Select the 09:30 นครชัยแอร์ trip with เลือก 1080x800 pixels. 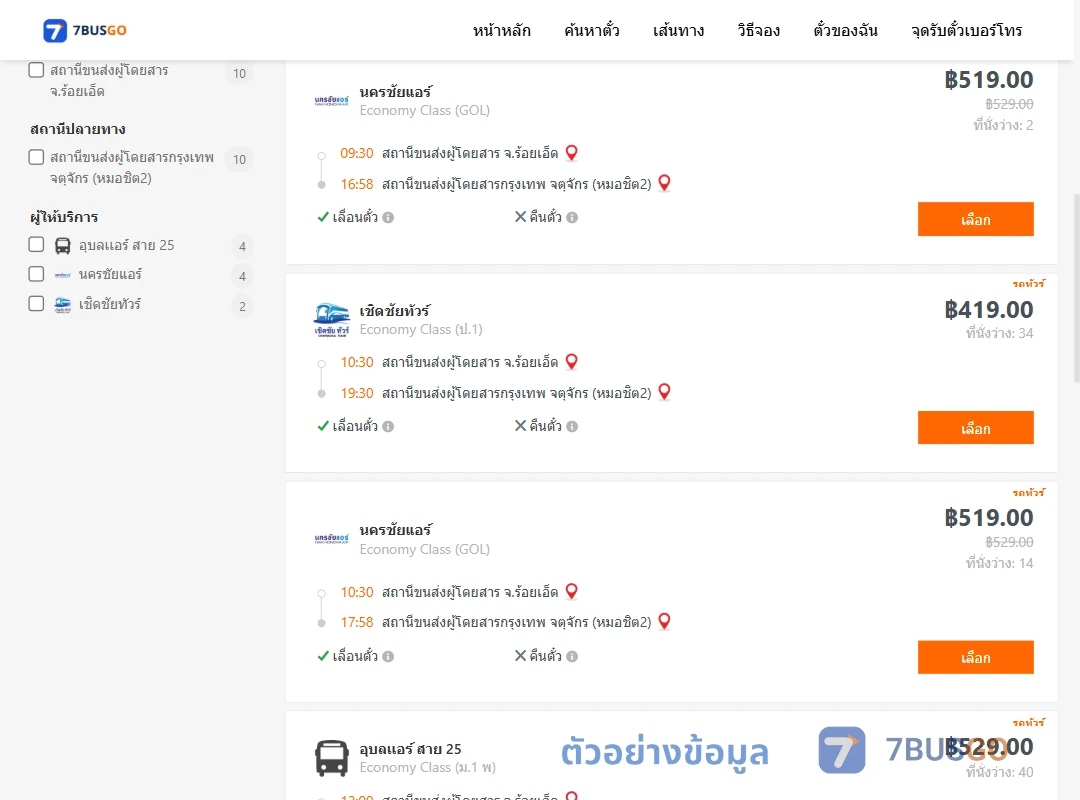tap(975, 219)
